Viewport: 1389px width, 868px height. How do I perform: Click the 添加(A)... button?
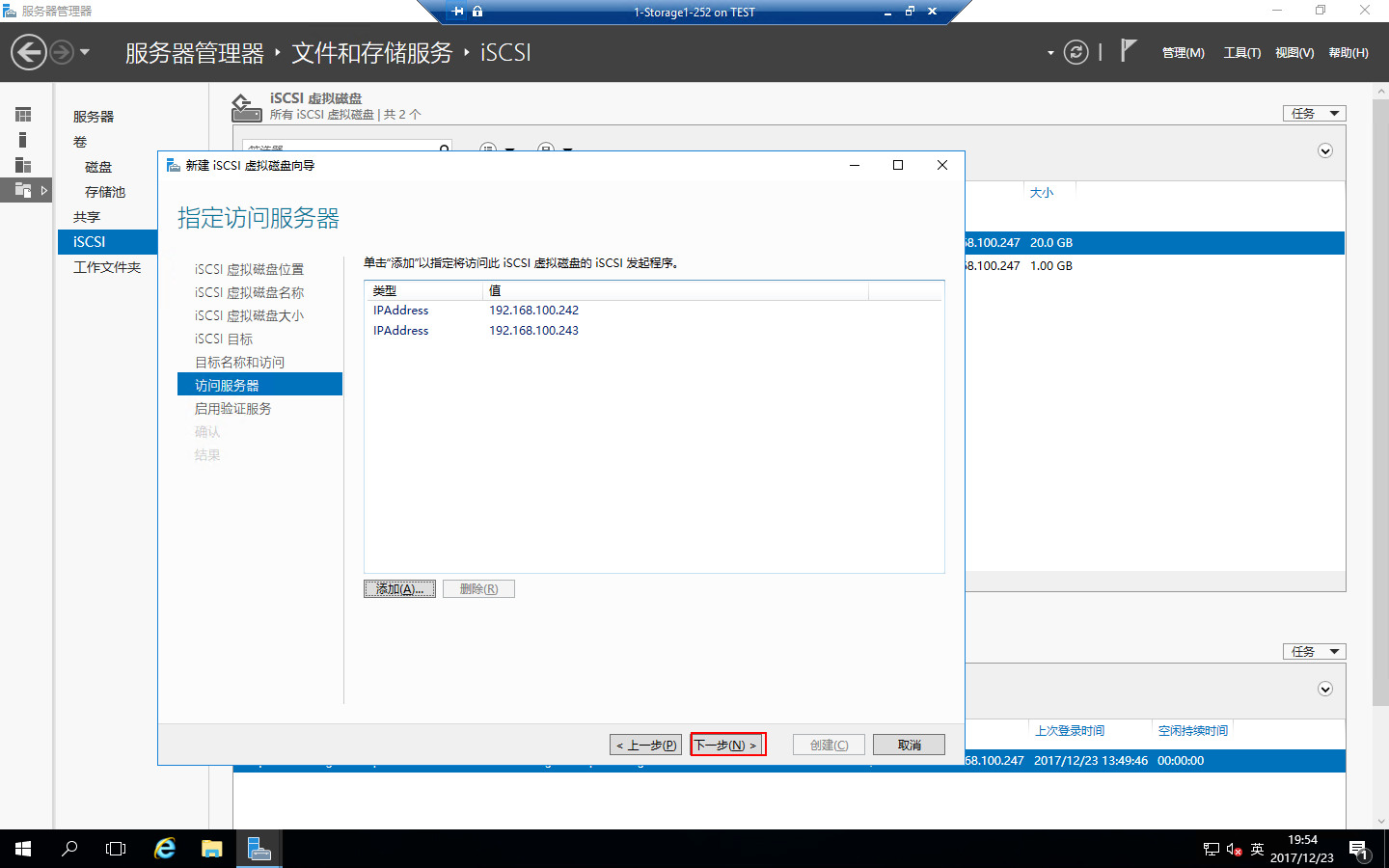(x=399, y=588)
